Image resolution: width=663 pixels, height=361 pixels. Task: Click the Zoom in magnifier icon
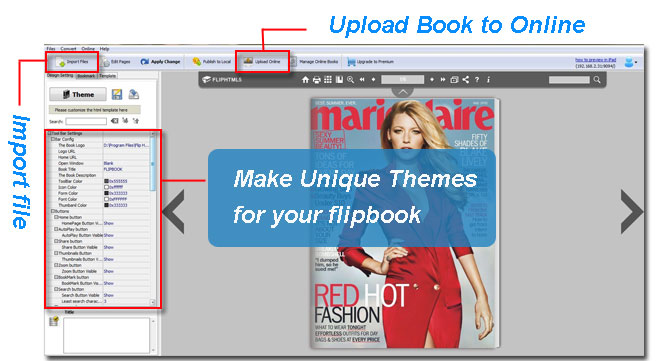tap(351, 79)
